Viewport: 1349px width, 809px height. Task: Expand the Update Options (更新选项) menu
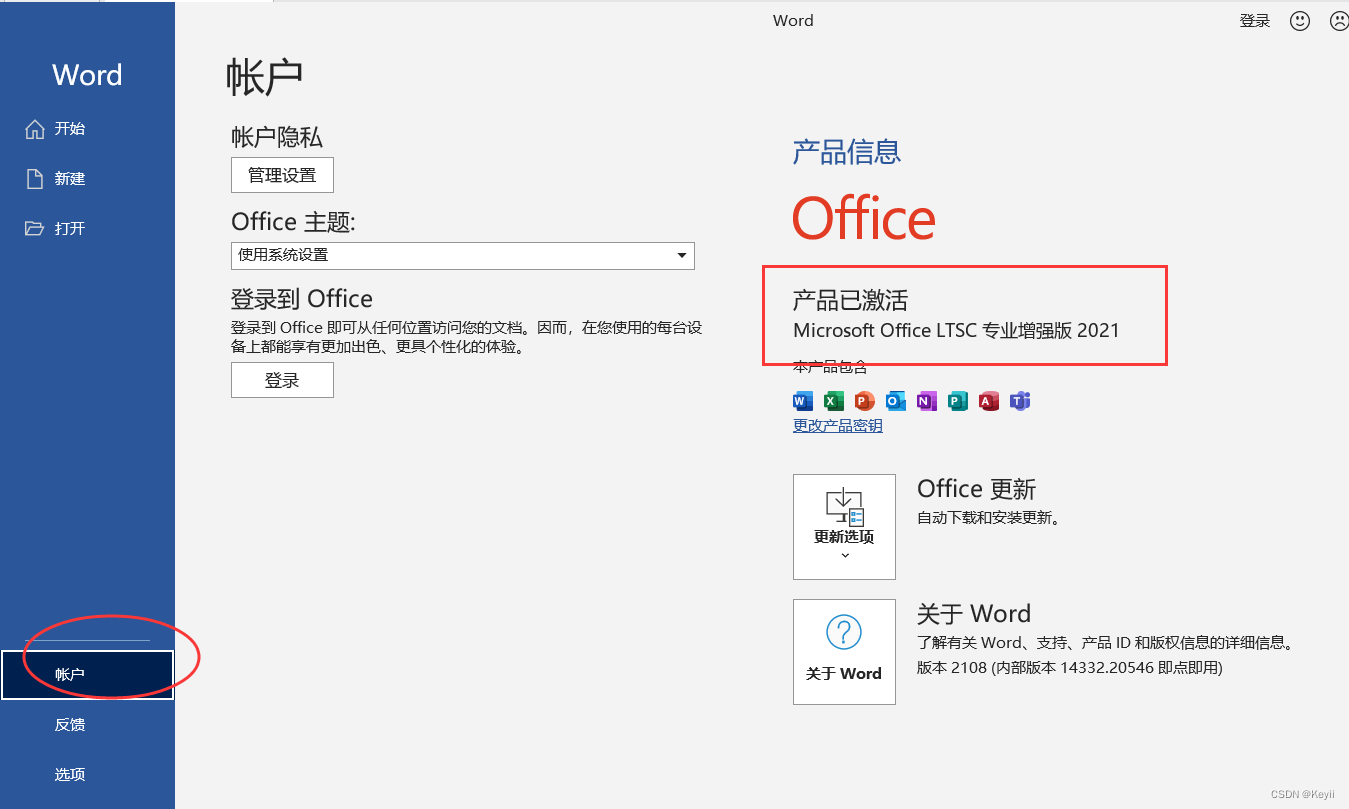coord(844,527)
